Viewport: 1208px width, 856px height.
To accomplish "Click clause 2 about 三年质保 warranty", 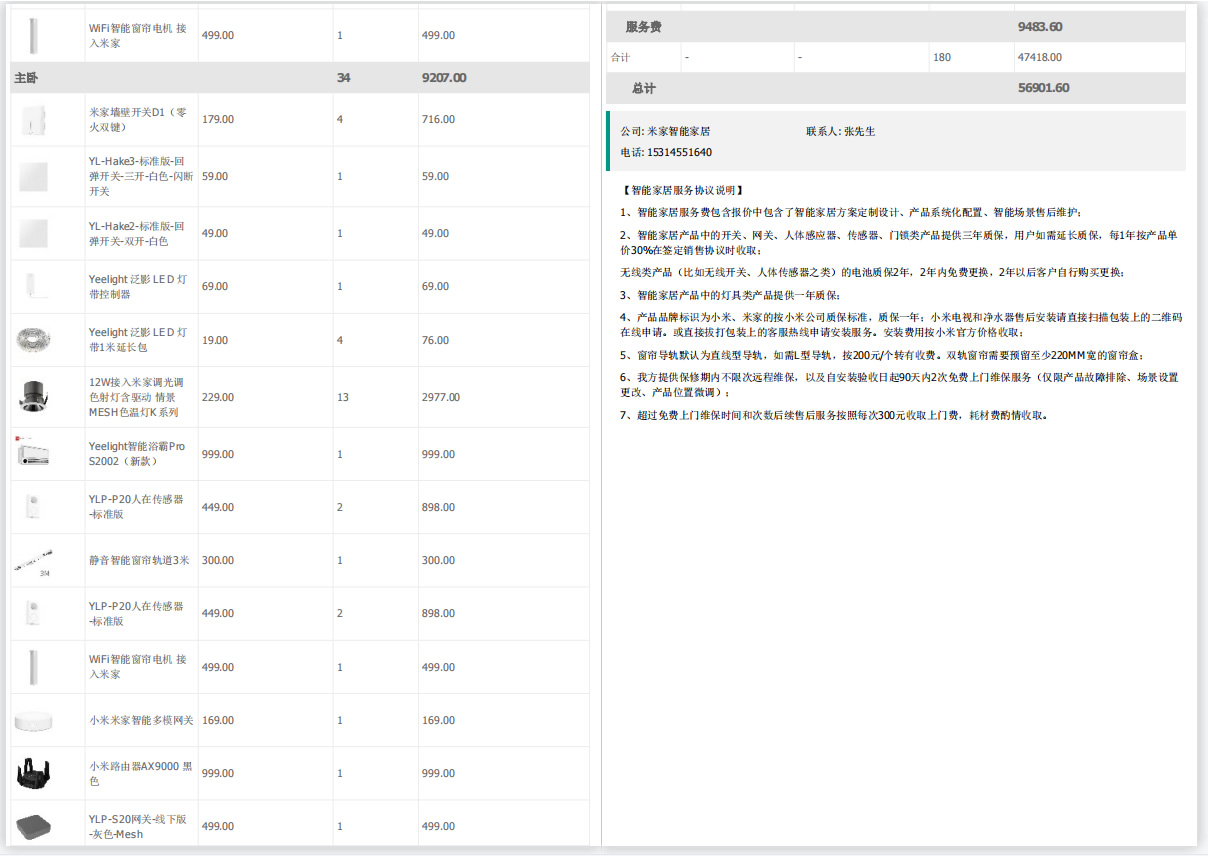I will click(899, 243).
